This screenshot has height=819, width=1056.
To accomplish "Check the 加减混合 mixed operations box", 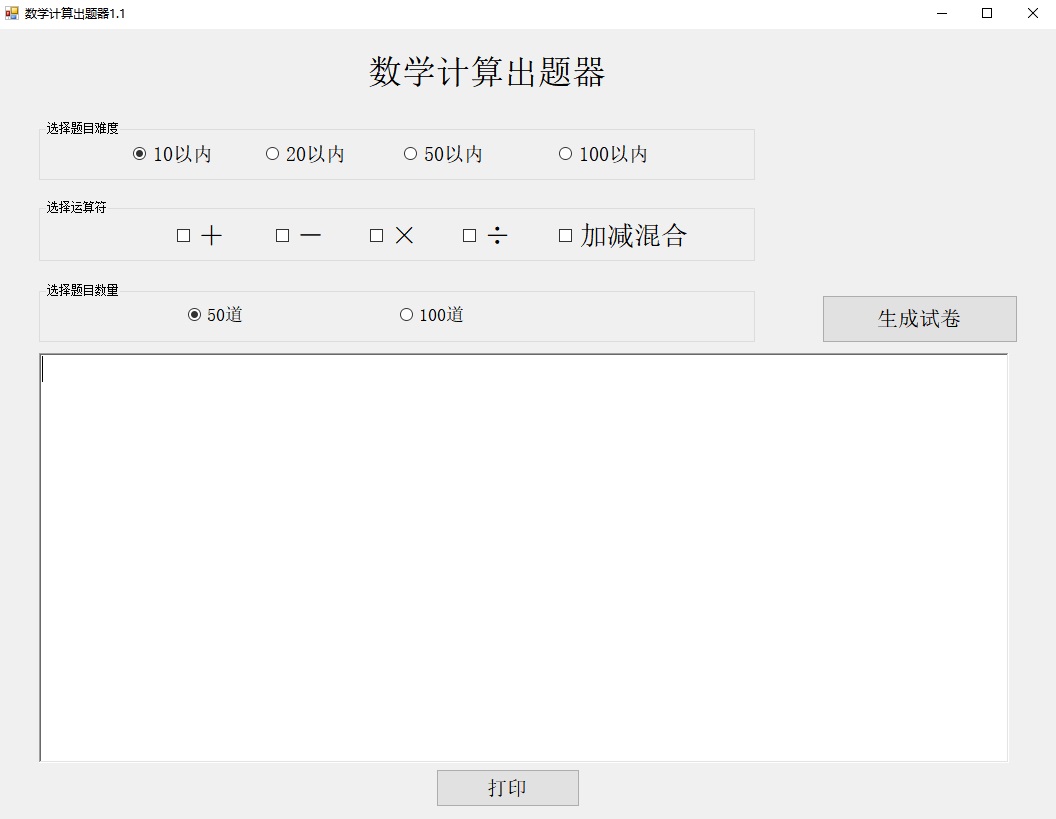I will [x=623, y=235].
